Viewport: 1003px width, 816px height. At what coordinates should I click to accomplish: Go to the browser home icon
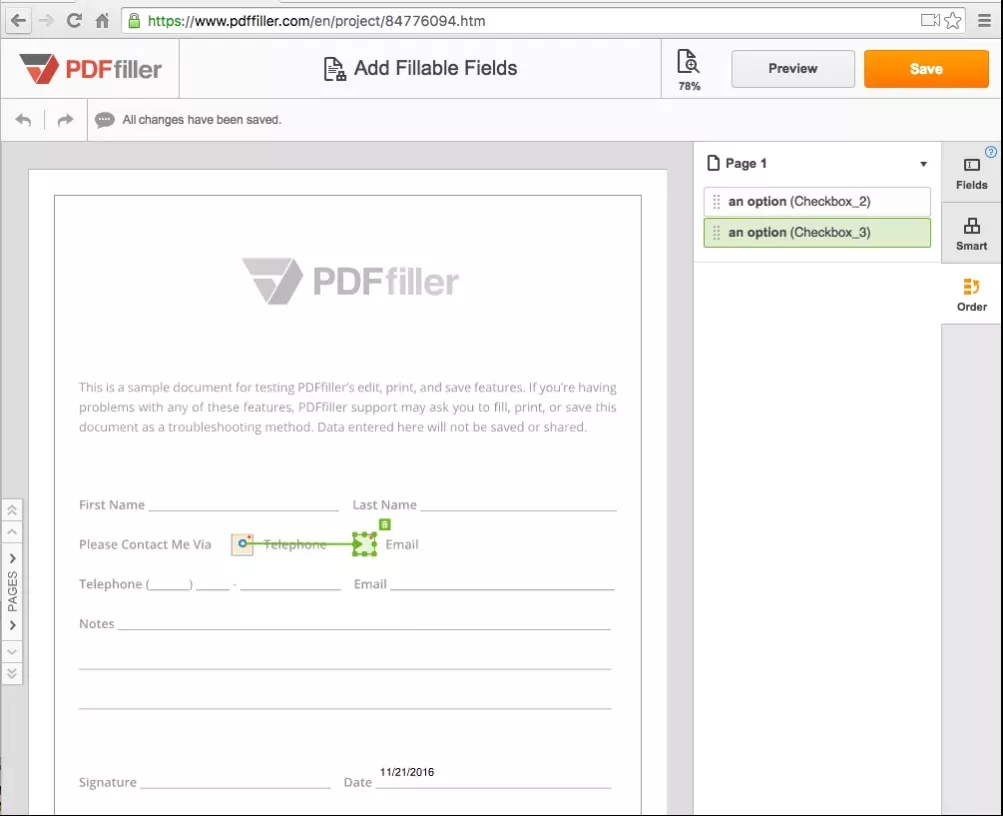(102, 20)
